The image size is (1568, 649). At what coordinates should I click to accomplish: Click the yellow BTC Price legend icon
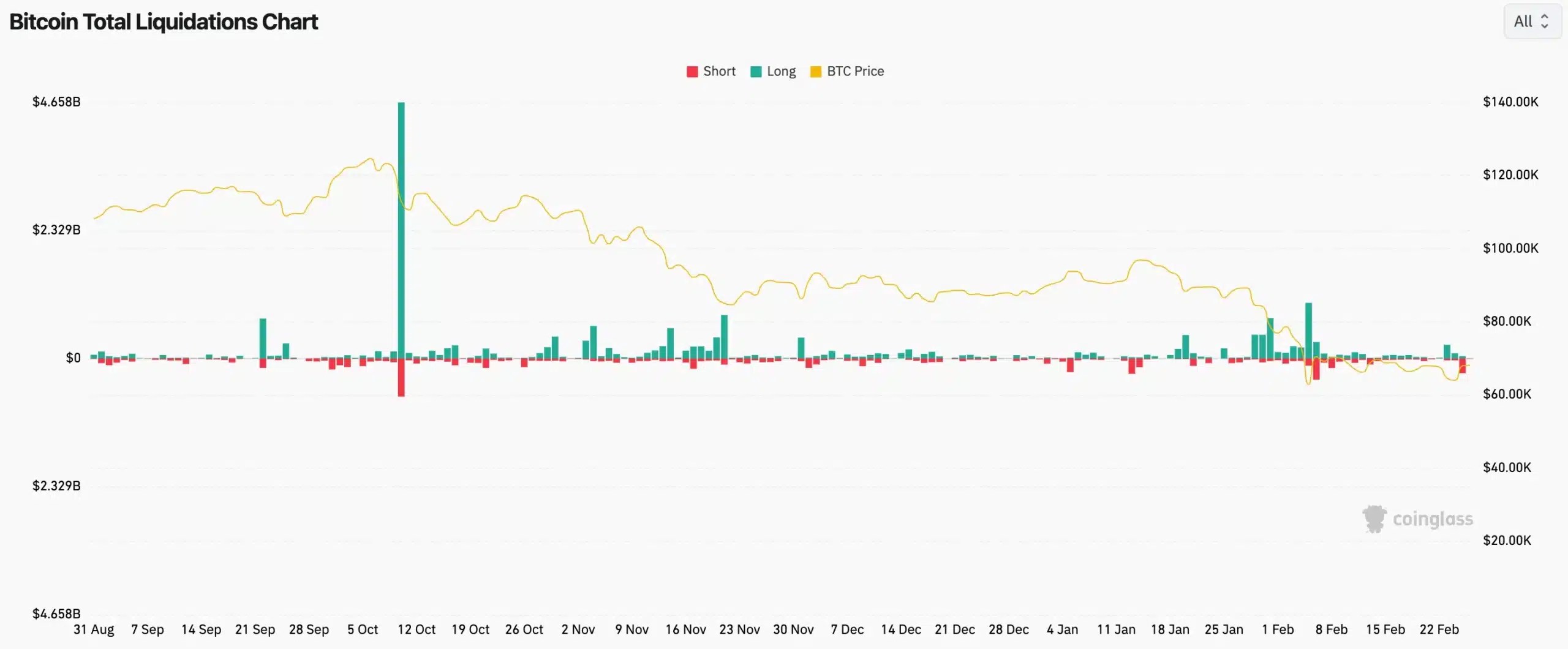[815, 71]
